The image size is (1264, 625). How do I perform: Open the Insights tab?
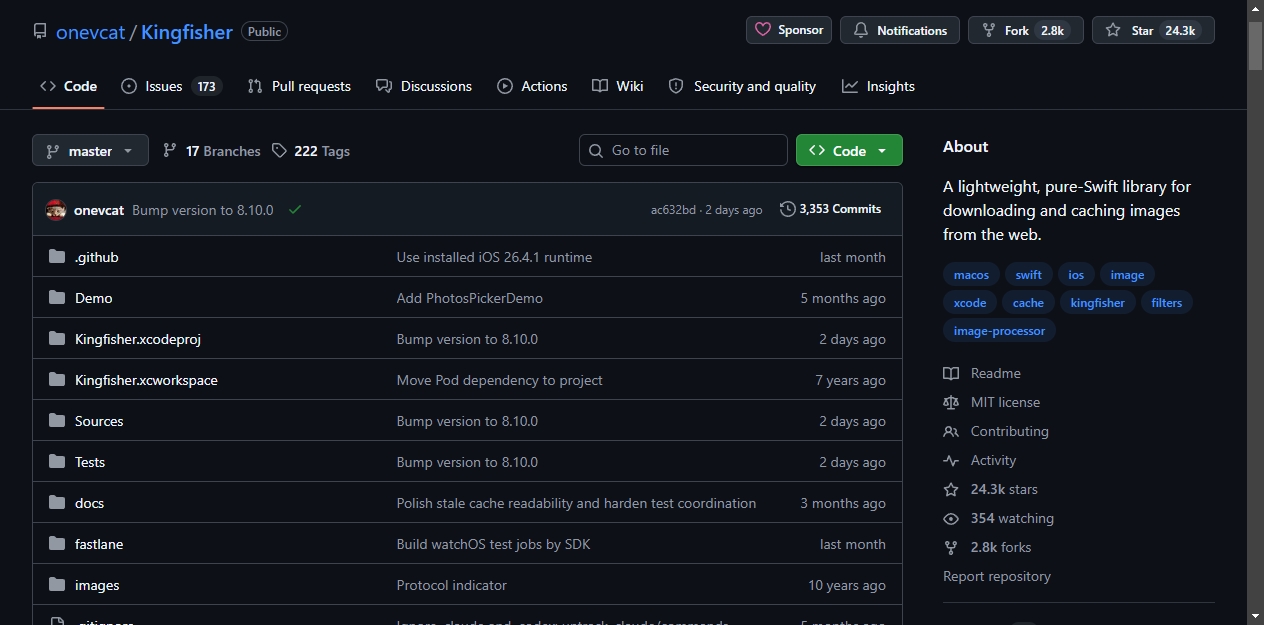pos(878,86)
